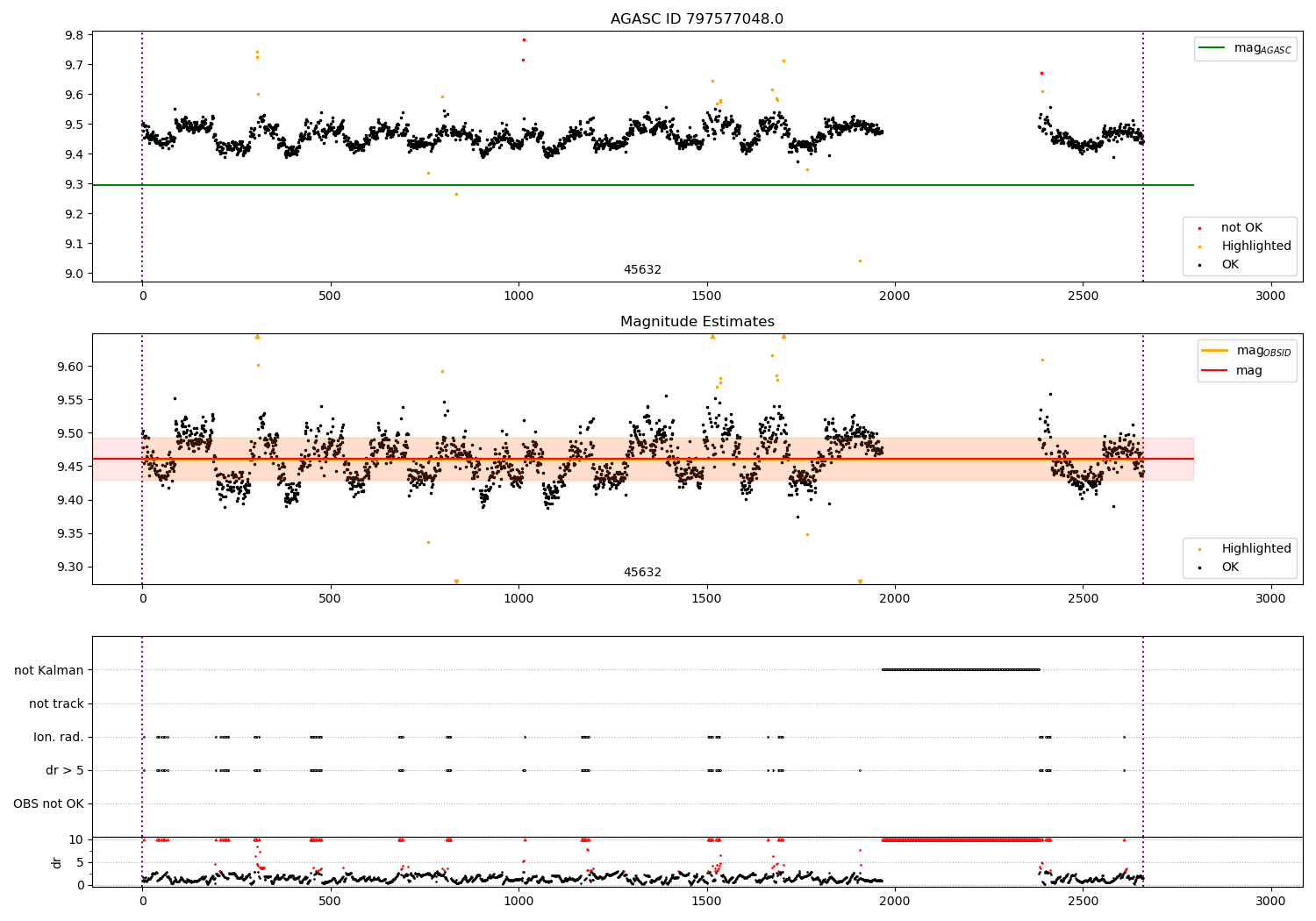
Task: Select the mag AGASC legend entry
Action: point(1245,49)
